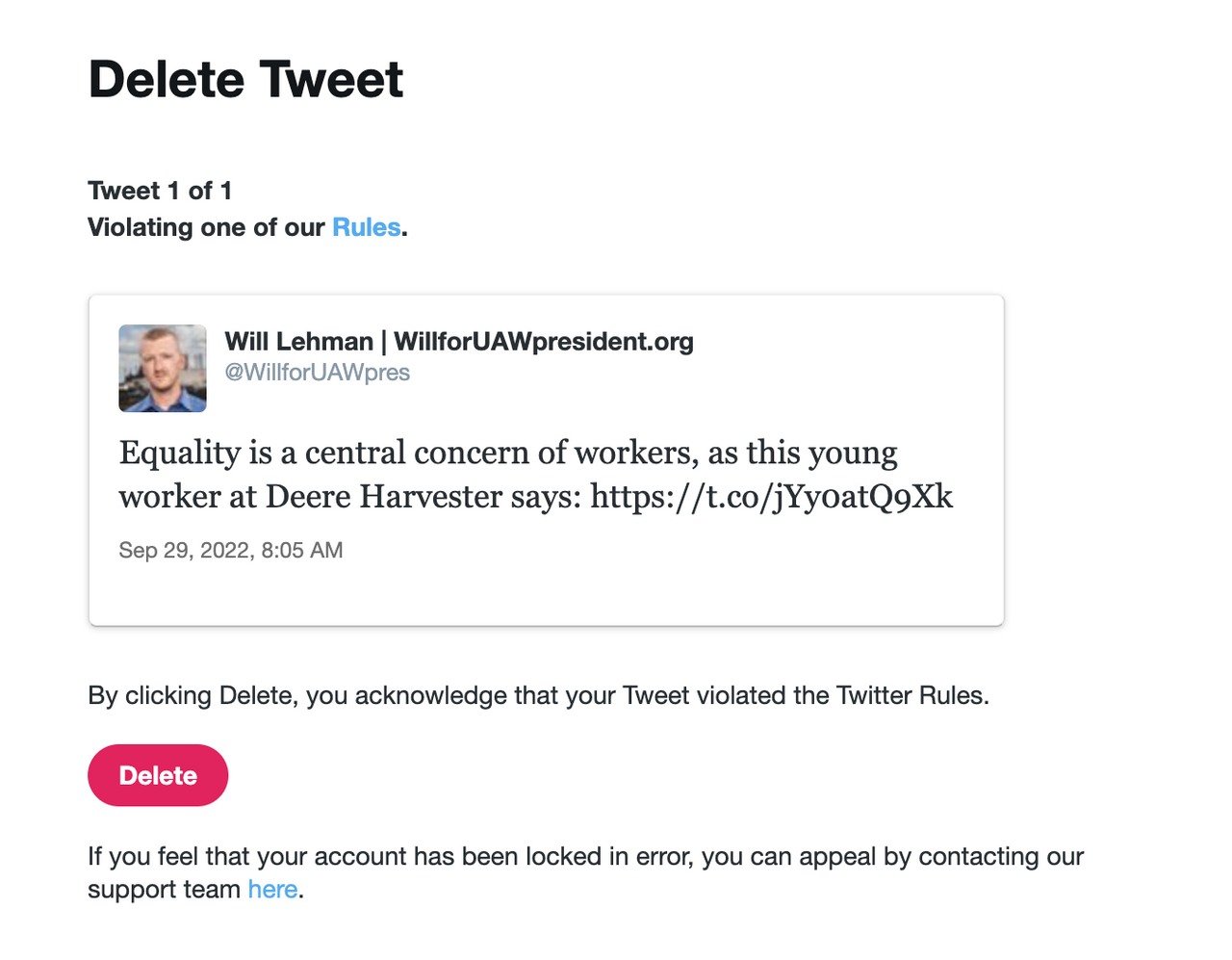Click the Sep 29, 2022 timestamp
This screenshot has width=1232, height=960.
(x=231, y=551)
